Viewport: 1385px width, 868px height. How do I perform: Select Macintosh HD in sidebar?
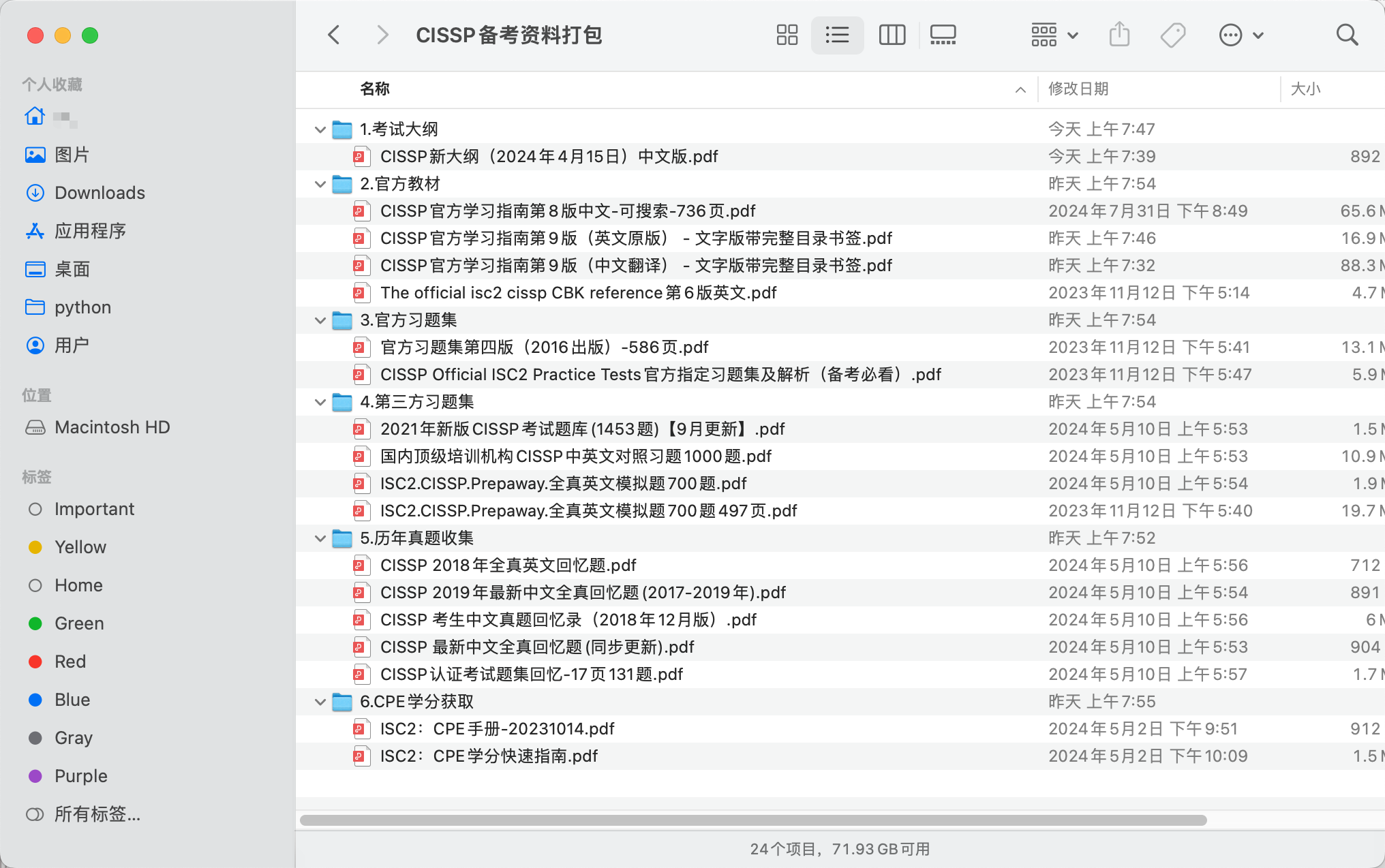click(112, 427)
